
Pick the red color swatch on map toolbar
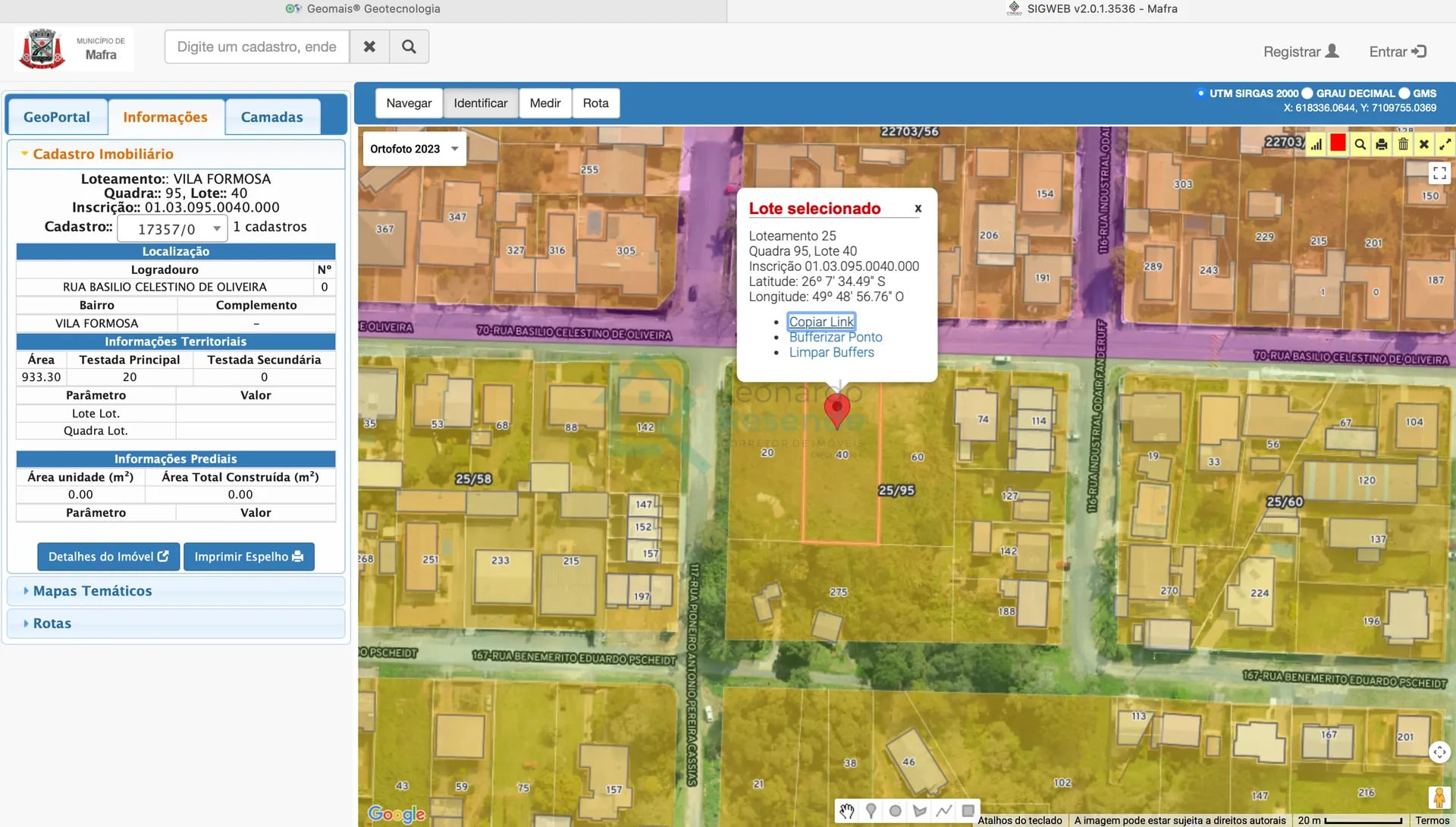click(x=1338, y=143)
